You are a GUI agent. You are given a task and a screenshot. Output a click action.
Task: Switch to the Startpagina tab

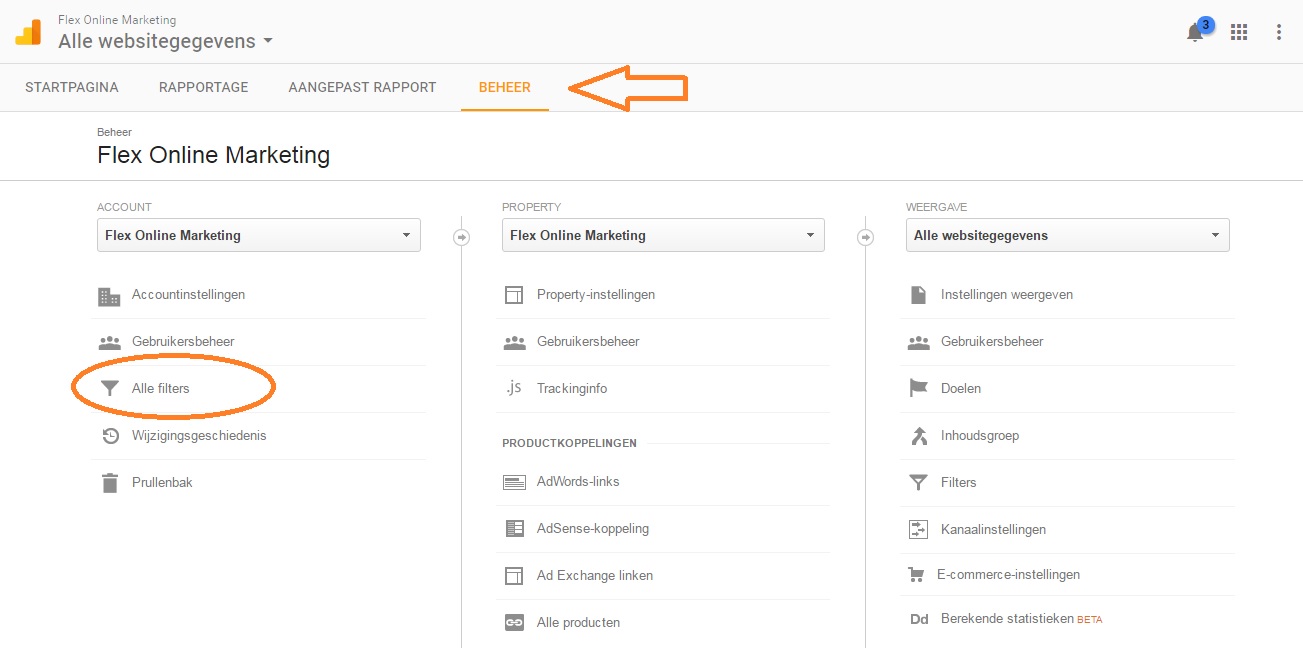72,87
